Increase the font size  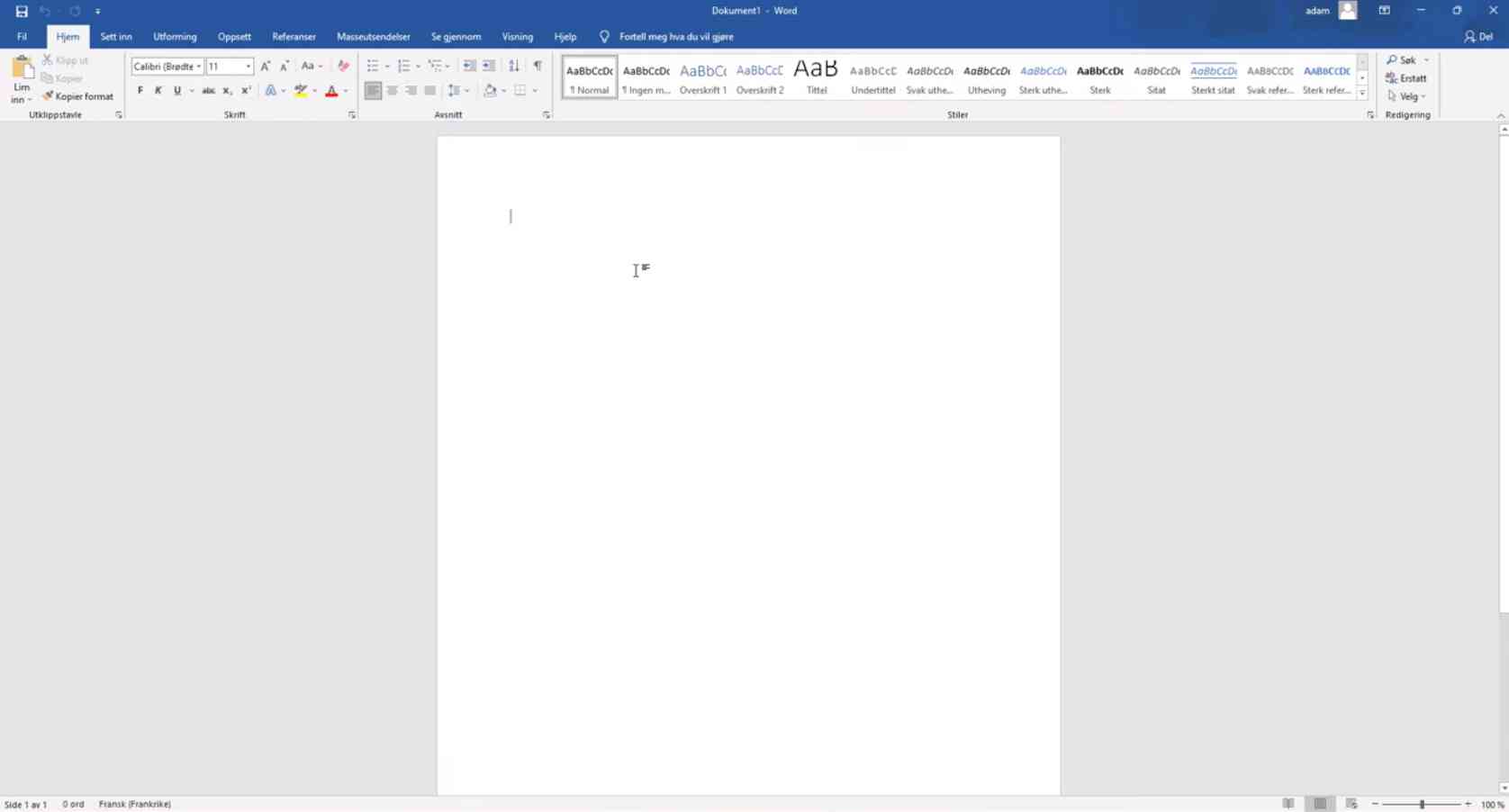[x=266, y=66]
